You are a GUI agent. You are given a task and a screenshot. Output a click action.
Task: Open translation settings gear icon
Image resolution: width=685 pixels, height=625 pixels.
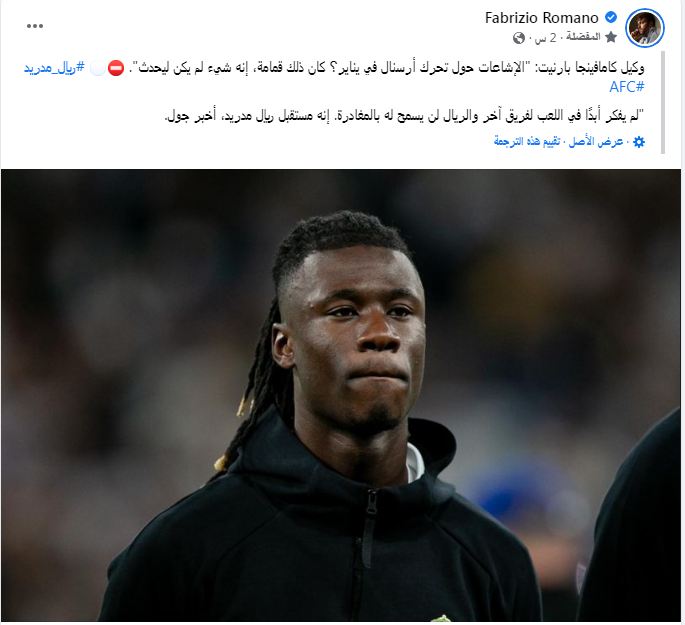[x=639, y=142]
